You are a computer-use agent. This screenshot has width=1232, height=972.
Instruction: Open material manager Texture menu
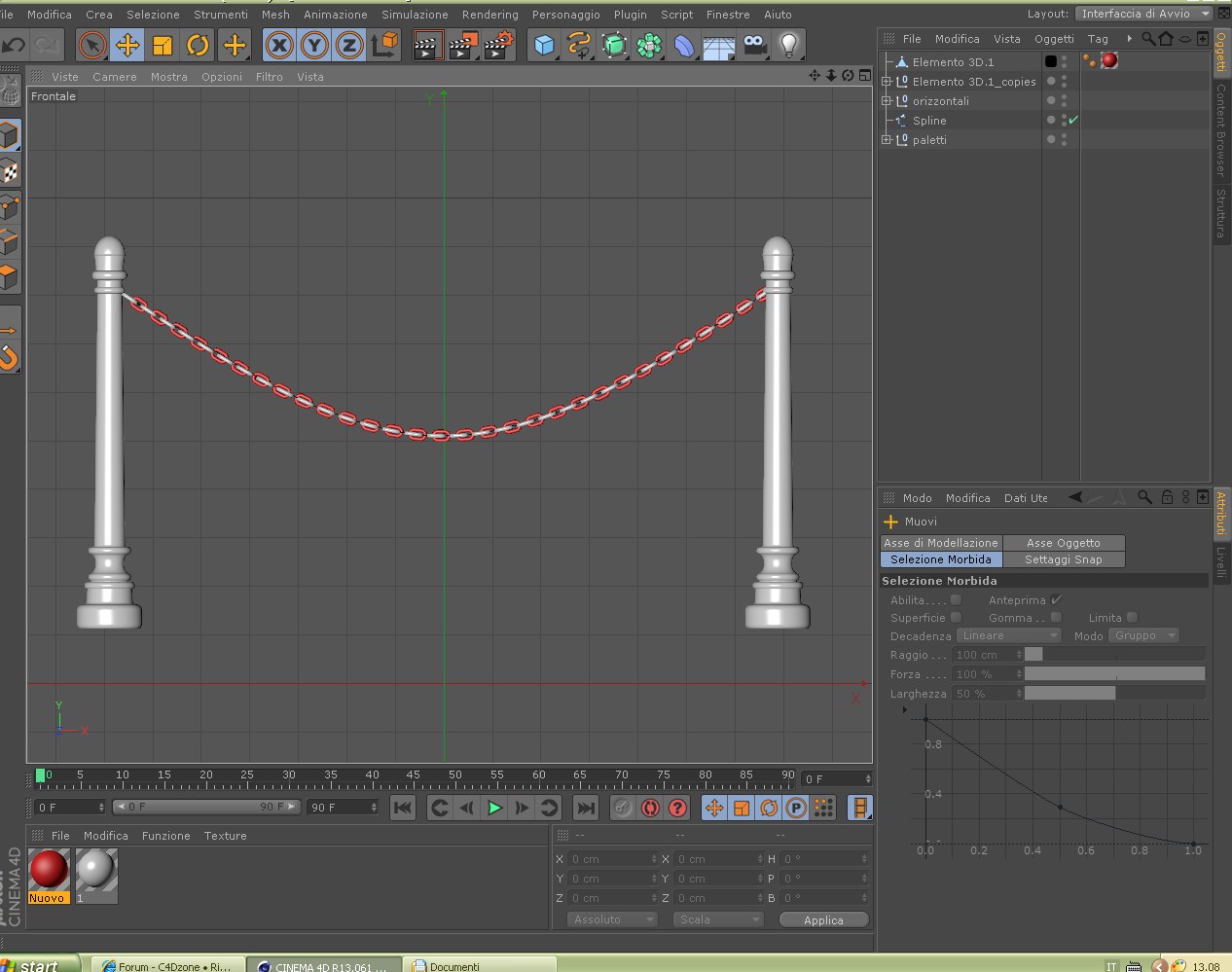[x=226, y=836]
